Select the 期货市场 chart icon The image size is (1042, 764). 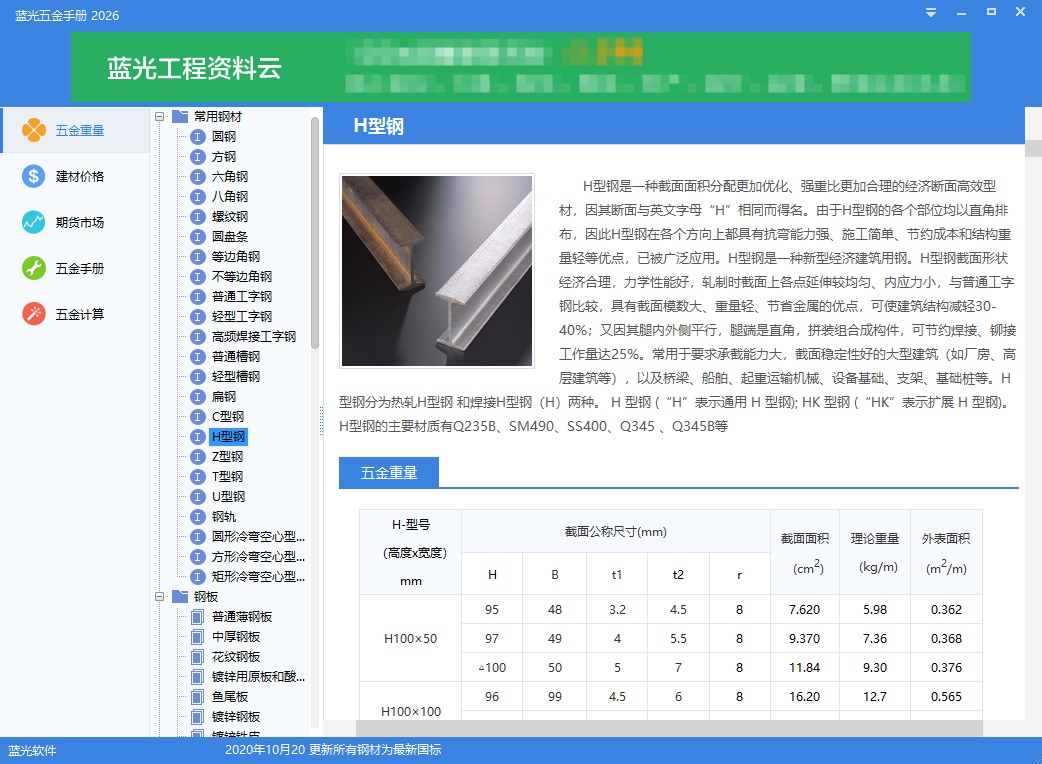[34, 222]
